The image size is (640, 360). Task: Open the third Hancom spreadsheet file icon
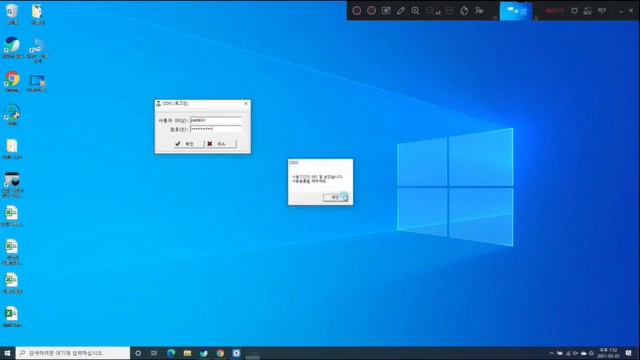pyautogui.click(x=11, y=283)
